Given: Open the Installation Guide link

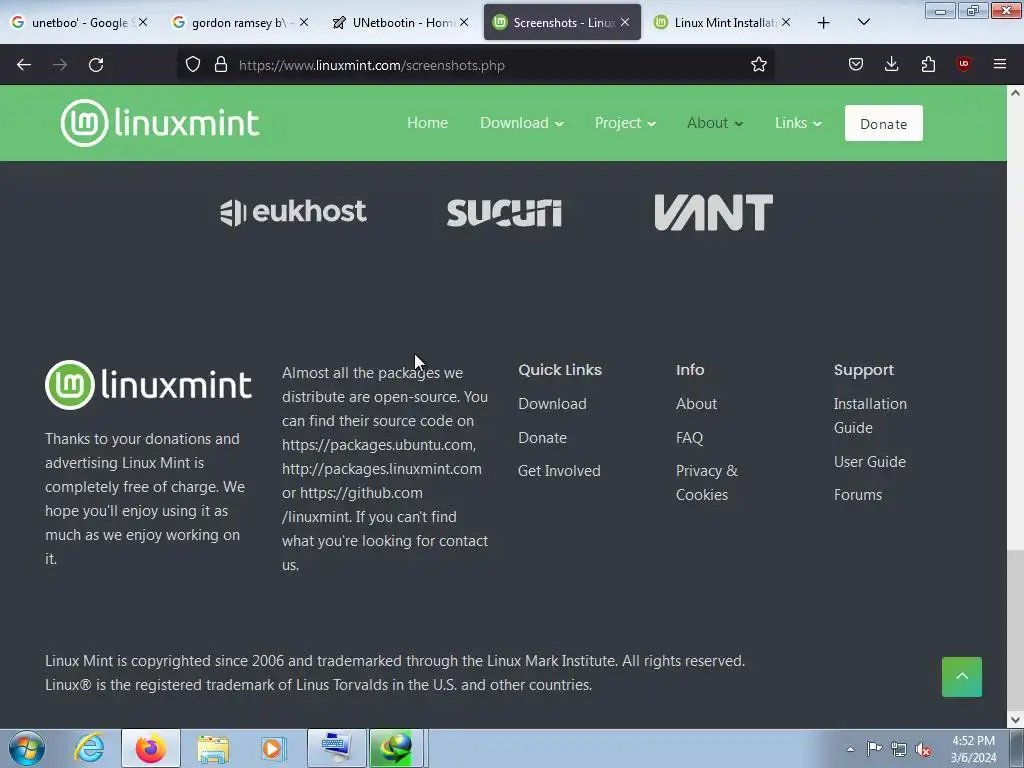Looking at the screenshot, I should (x=870, y=415).
